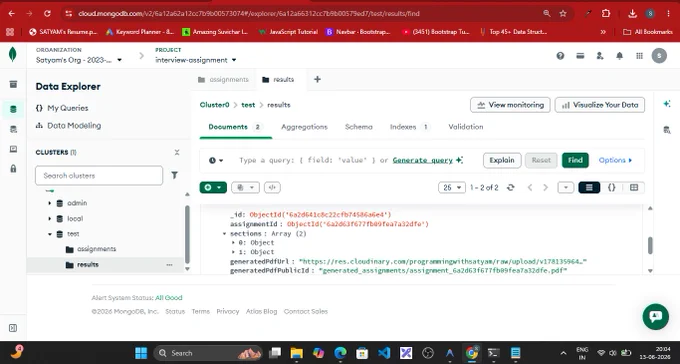Open the help question-mark icon
The image size is (680, 364).
click(560, 56)
